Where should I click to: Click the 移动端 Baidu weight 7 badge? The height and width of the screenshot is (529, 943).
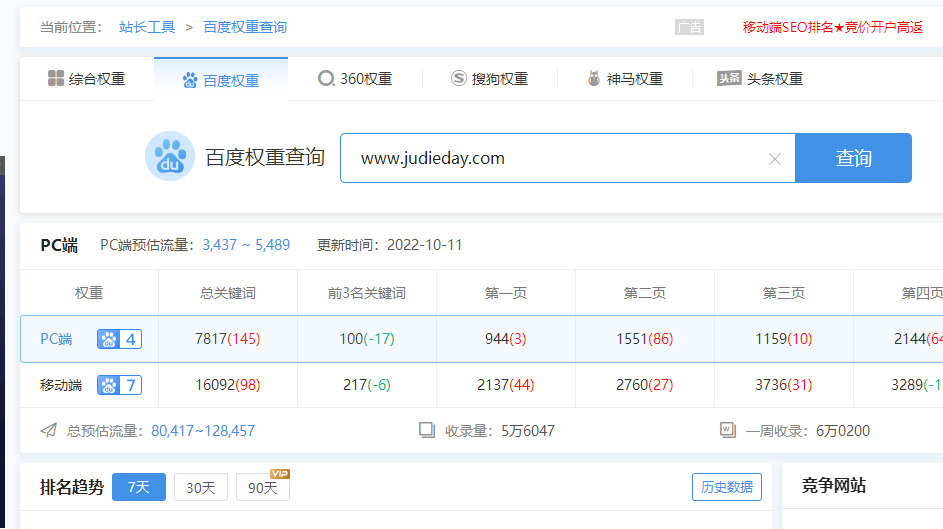click(119, 385)
